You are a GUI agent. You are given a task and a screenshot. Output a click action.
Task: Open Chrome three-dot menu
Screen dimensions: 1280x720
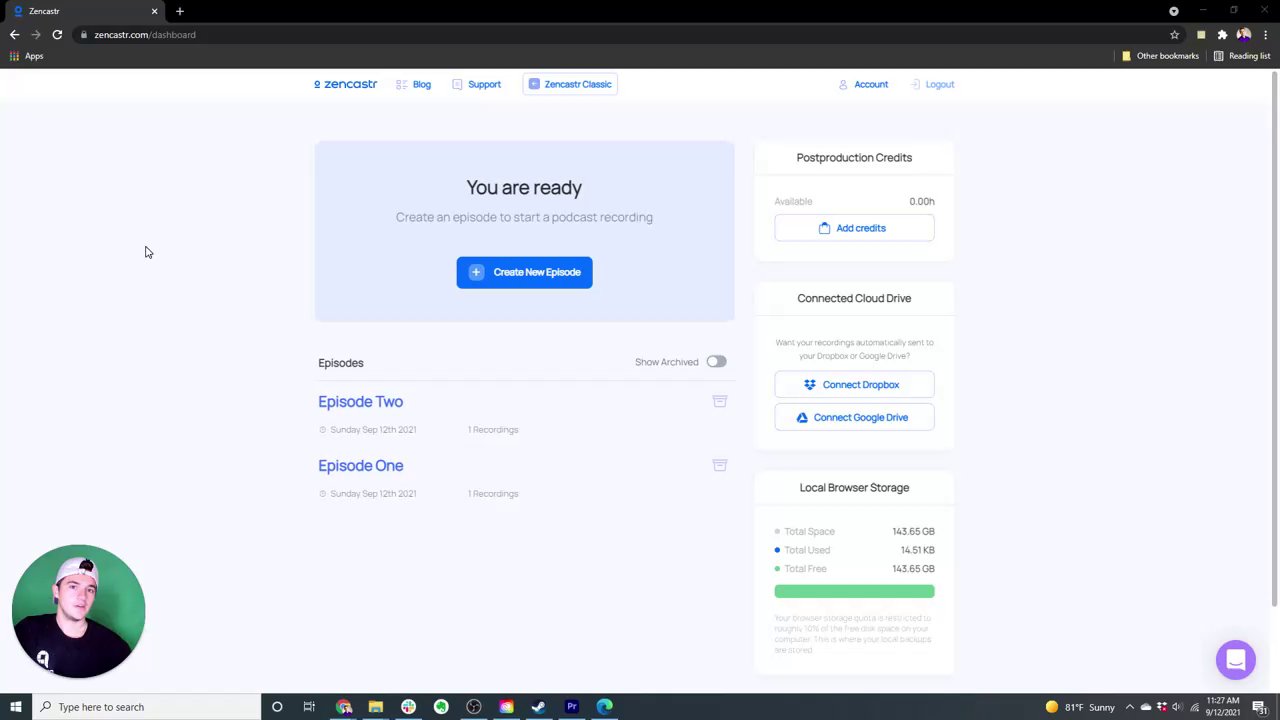point(1265,34)
